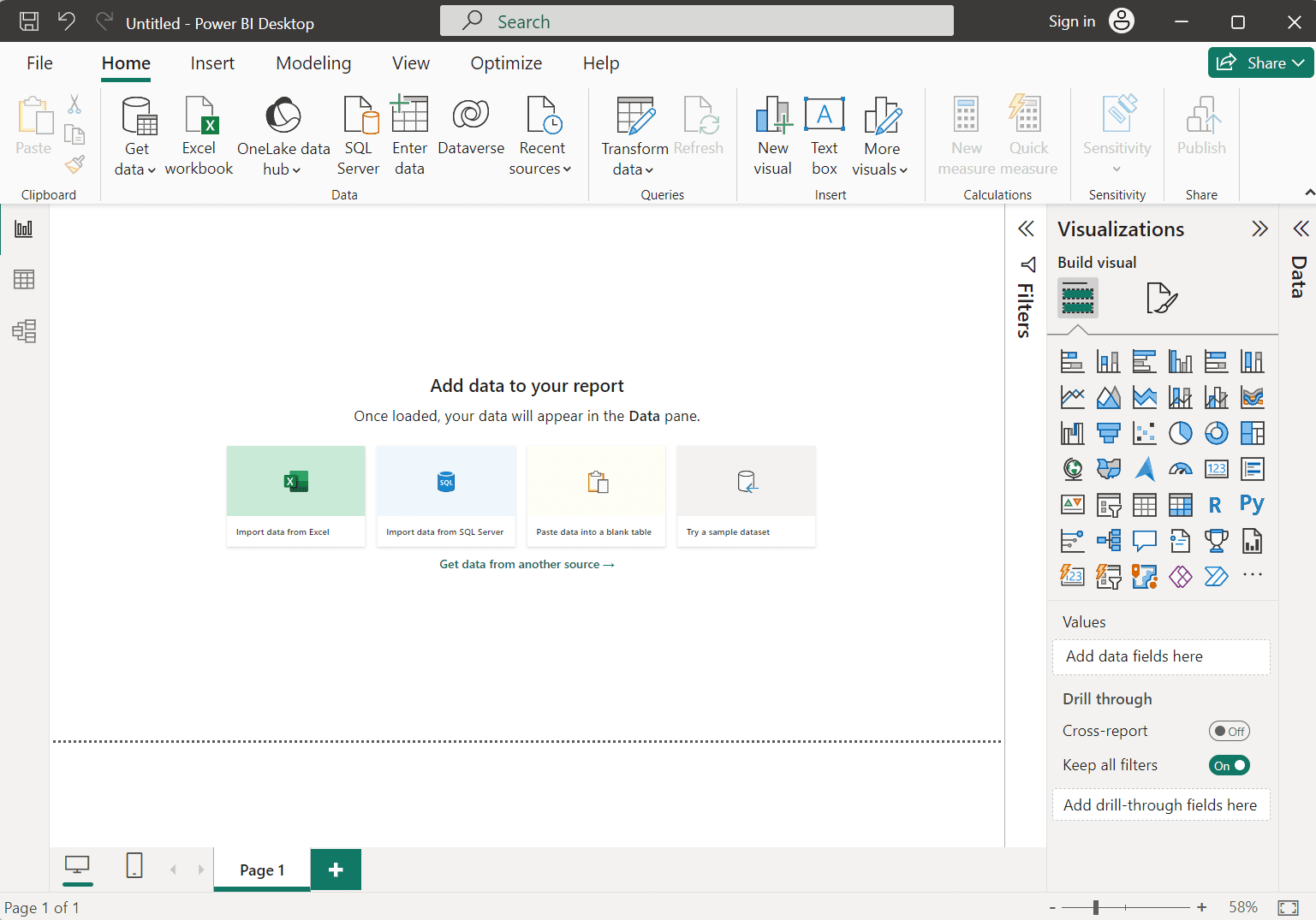
Task: Select the donut chart visual
Action: (1217, 433)
